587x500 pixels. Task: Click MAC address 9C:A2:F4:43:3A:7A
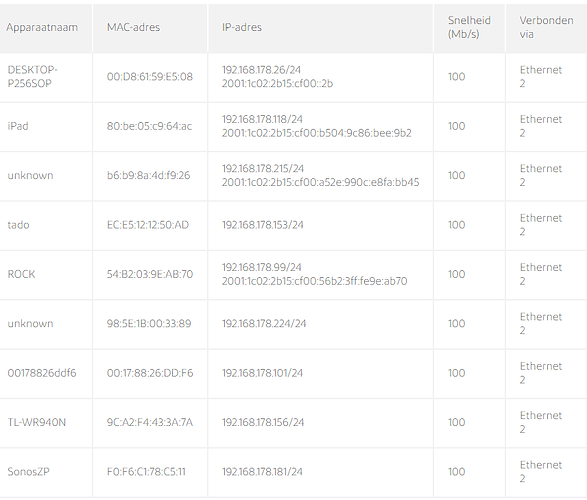[x=150, y=423]
